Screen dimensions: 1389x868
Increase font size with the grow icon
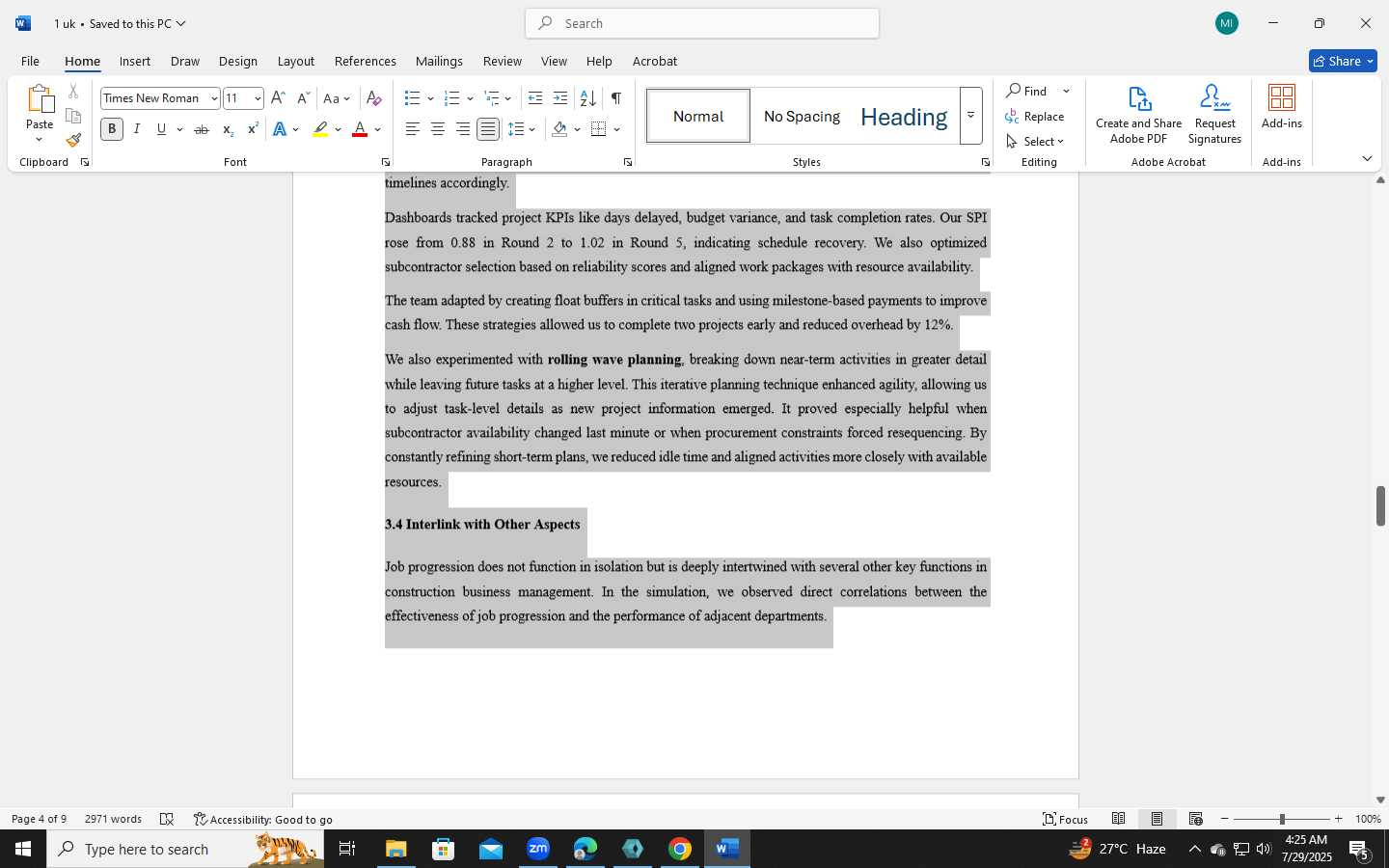278,98
